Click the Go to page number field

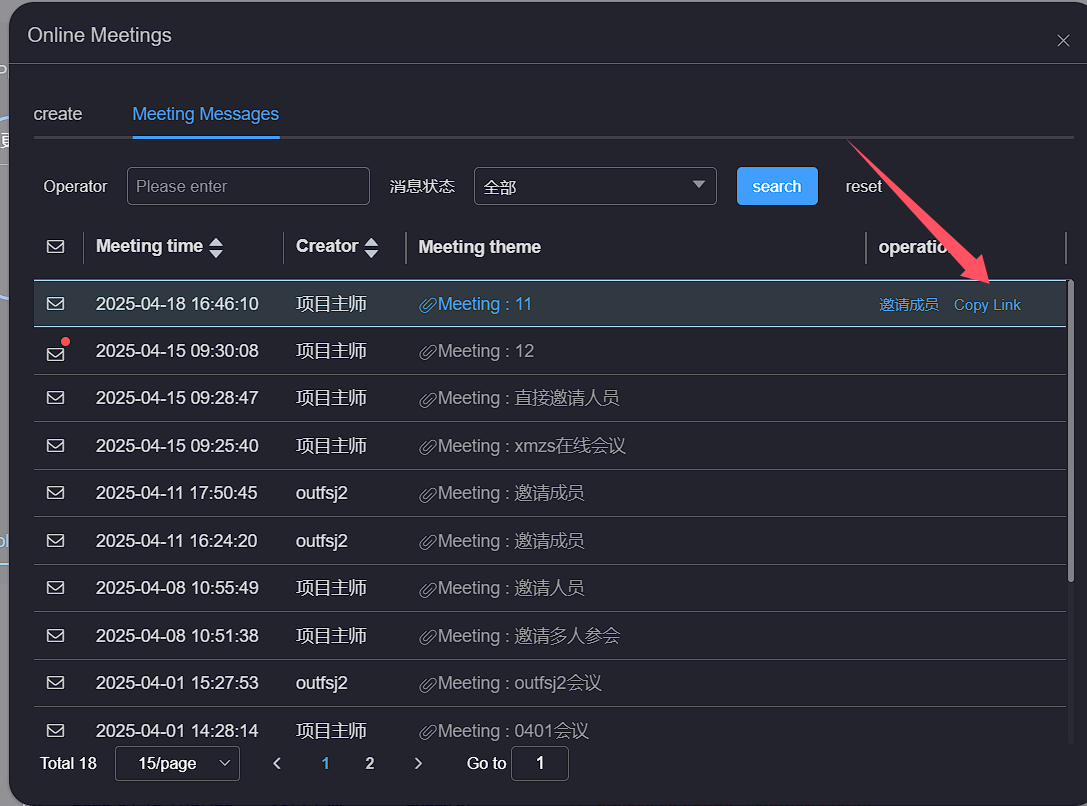click(x=540, y=763)
